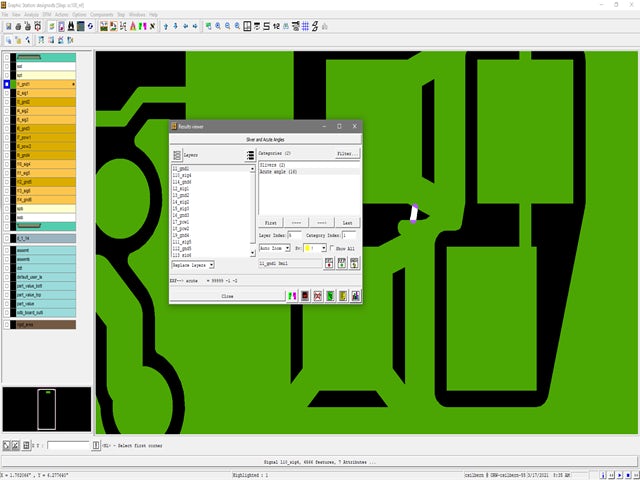Click the histogram icon at dialog bottom right
640x480 pixels.
coord(354,296)
